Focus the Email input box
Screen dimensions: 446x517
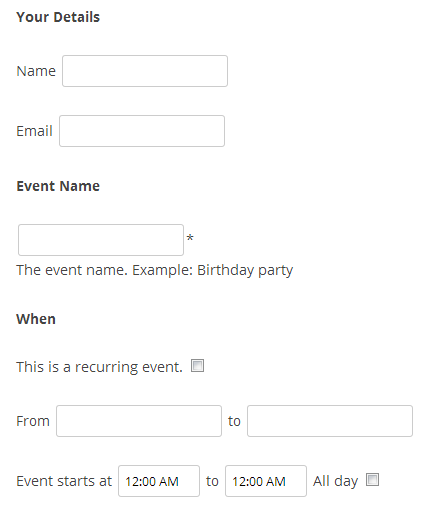pos(142,131)
